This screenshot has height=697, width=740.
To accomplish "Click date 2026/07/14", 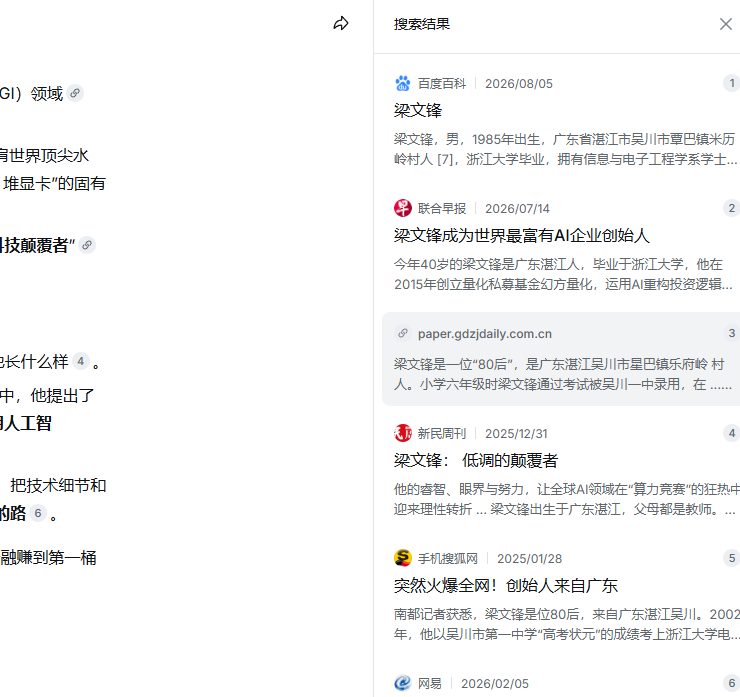I will [x=517, y=209].
